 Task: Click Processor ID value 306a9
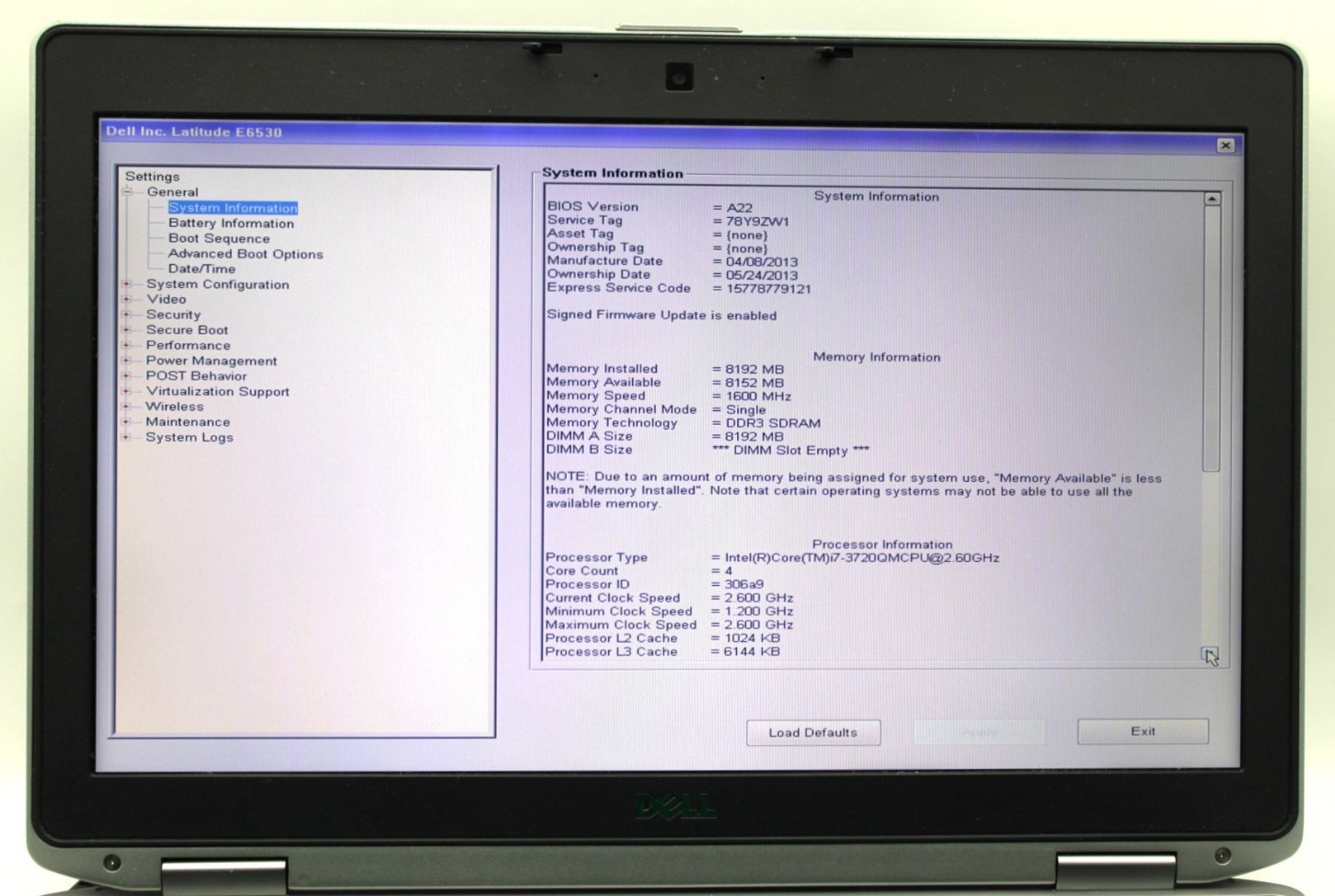pos(743,584)
